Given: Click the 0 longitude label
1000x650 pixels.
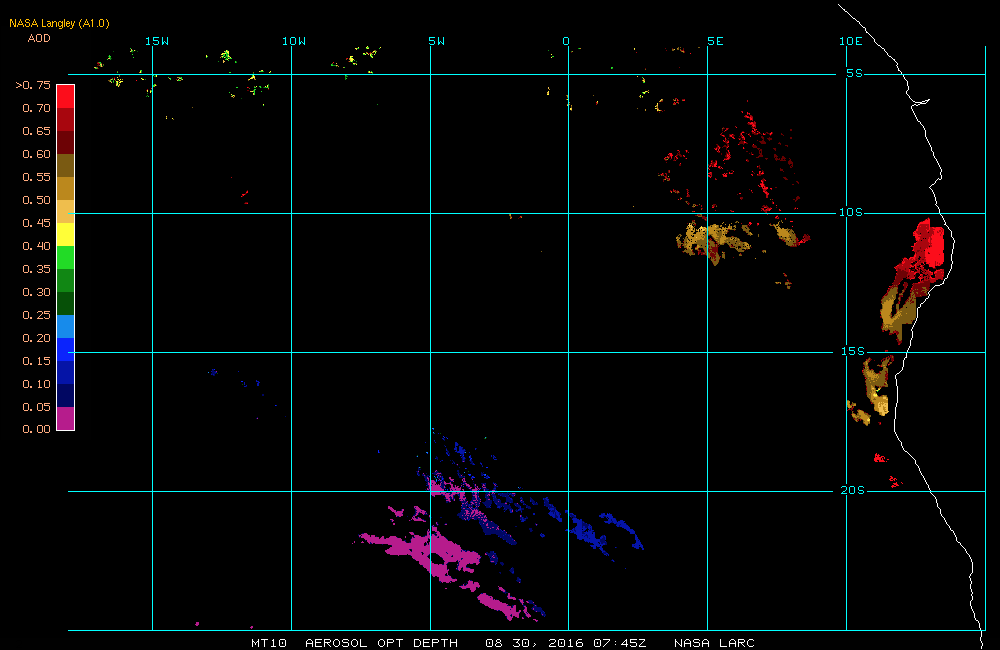Looking at the screenshot, I should tap(566, 41).
